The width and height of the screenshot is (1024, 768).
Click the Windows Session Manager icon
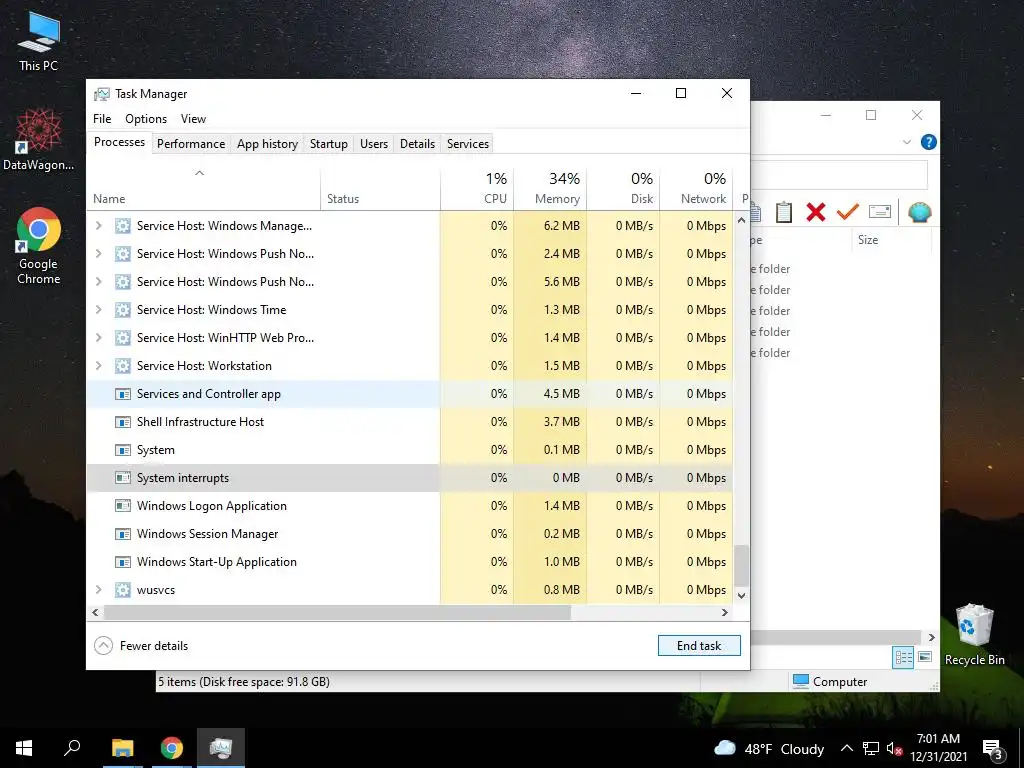tap(123, 534)
